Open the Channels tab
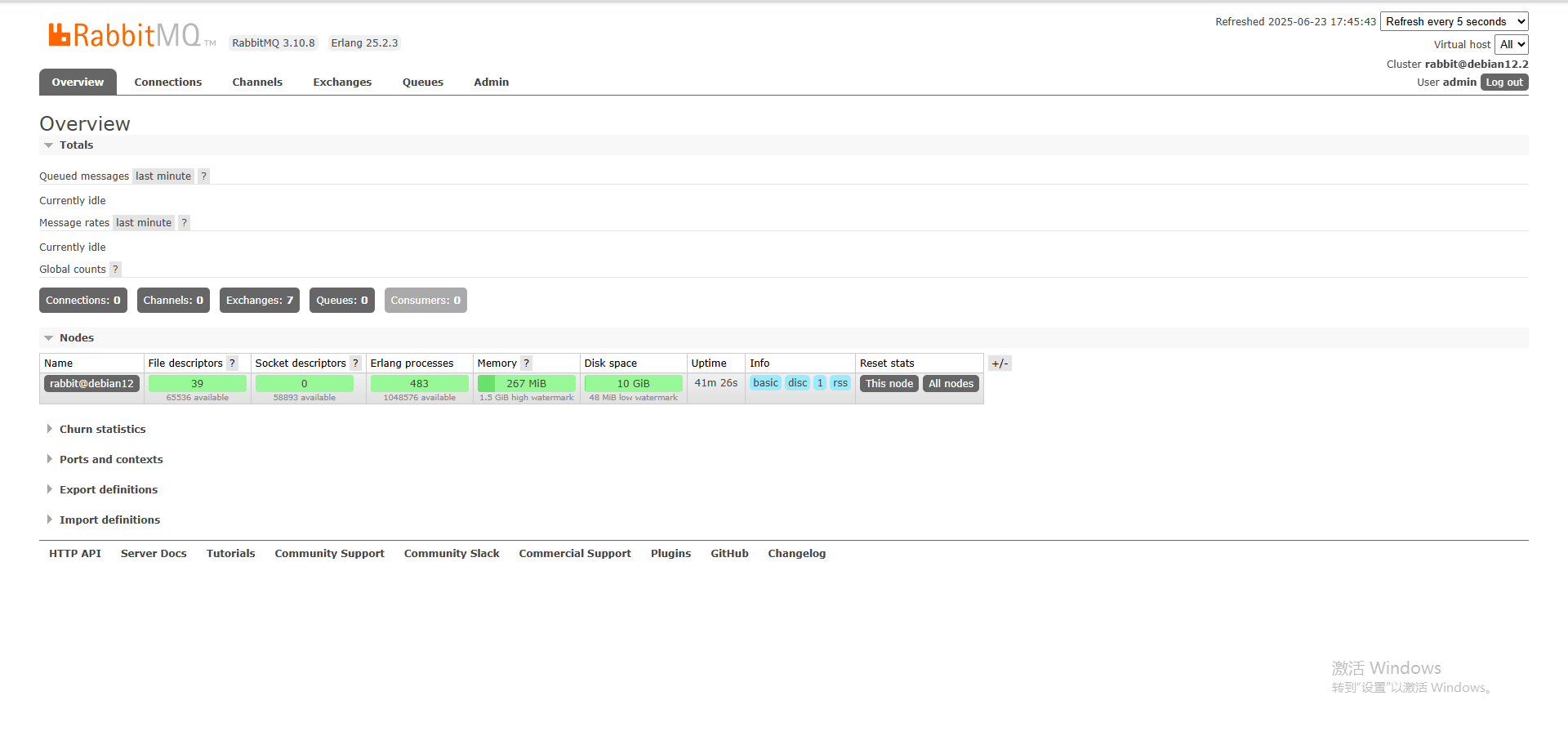1568x736 pixels. click(x=257, y=82)
